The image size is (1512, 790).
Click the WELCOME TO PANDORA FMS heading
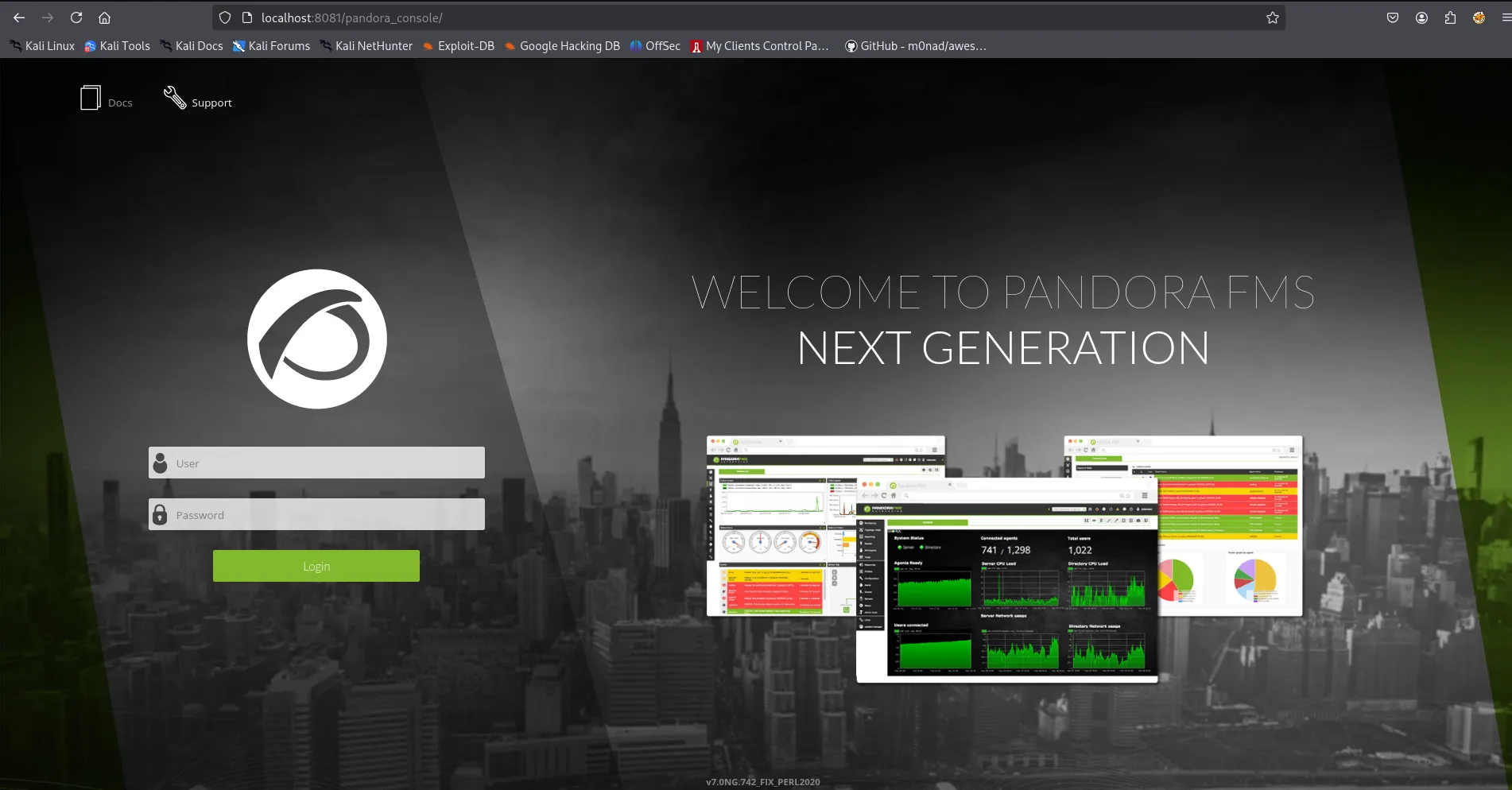tap(1003, 292)
